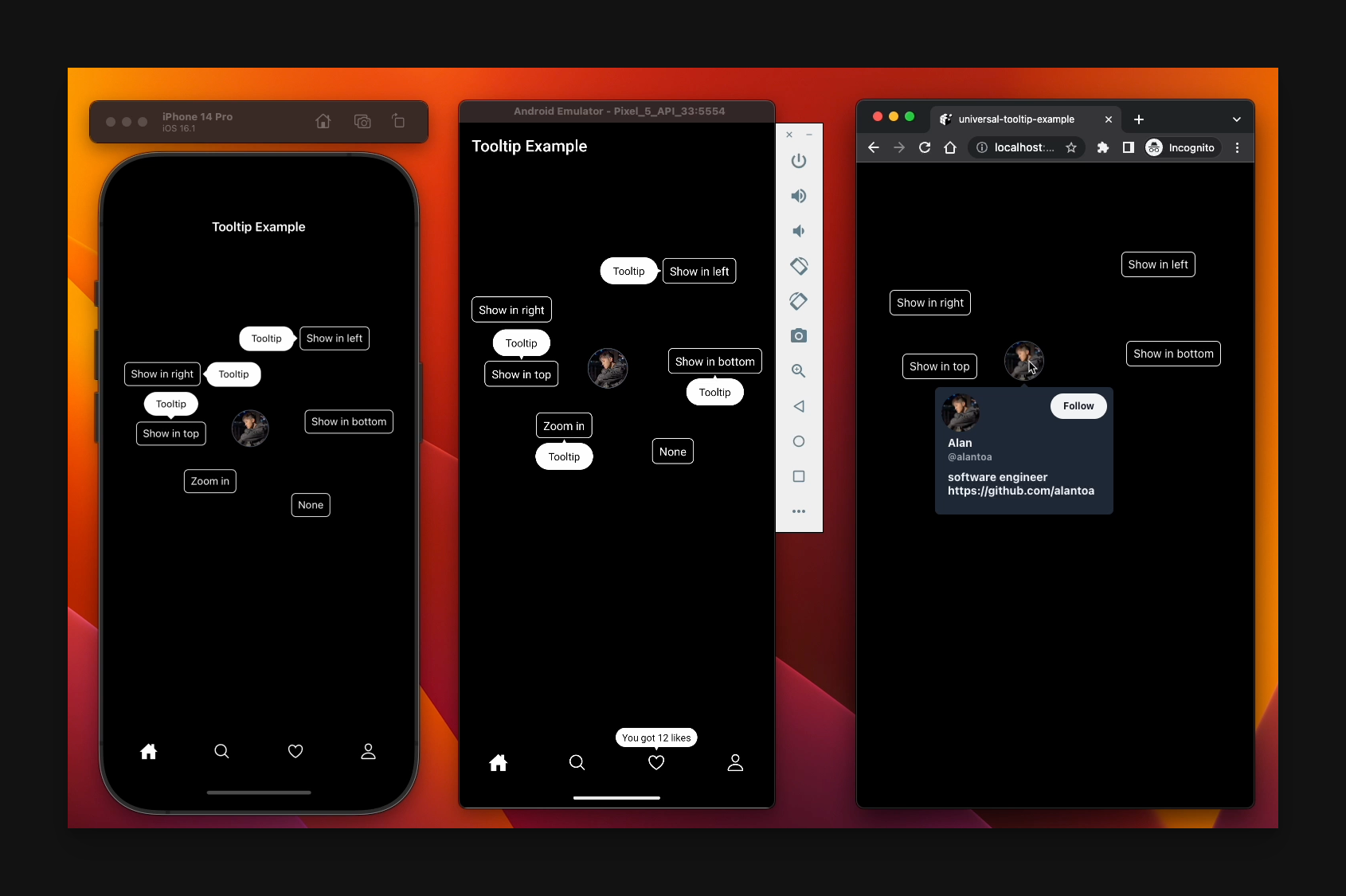Click Chrome forward arrow
The width and height of the screenshot is (1346, 896).
coord(899,147)
